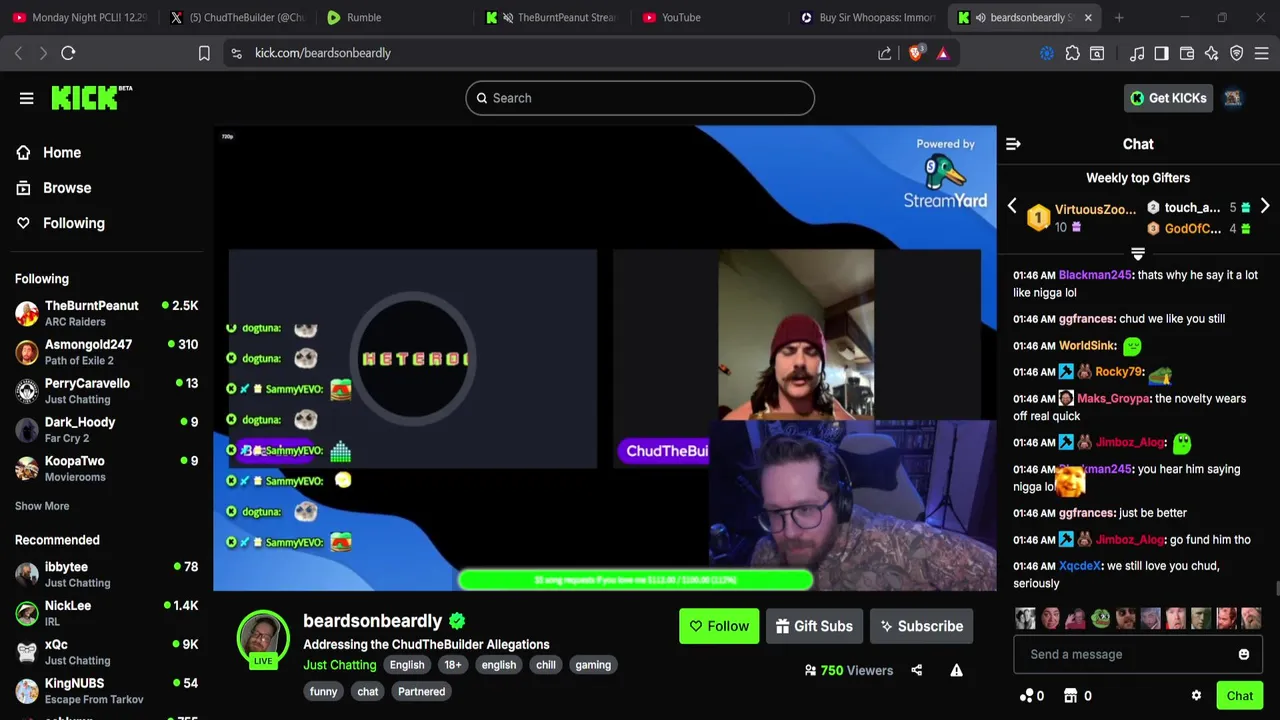Open PerryCaravello followed channel
Viewport: 1280px width, 720px height.
(x=106, y=391)
